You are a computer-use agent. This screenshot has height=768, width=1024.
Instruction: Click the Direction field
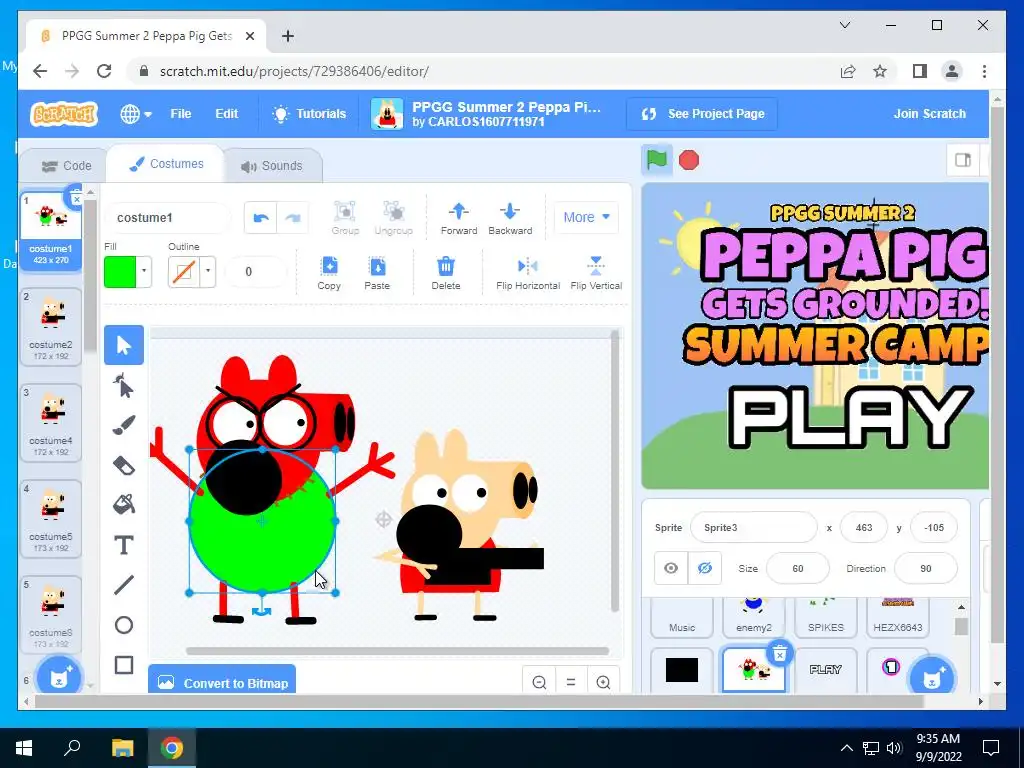point(925,568)
